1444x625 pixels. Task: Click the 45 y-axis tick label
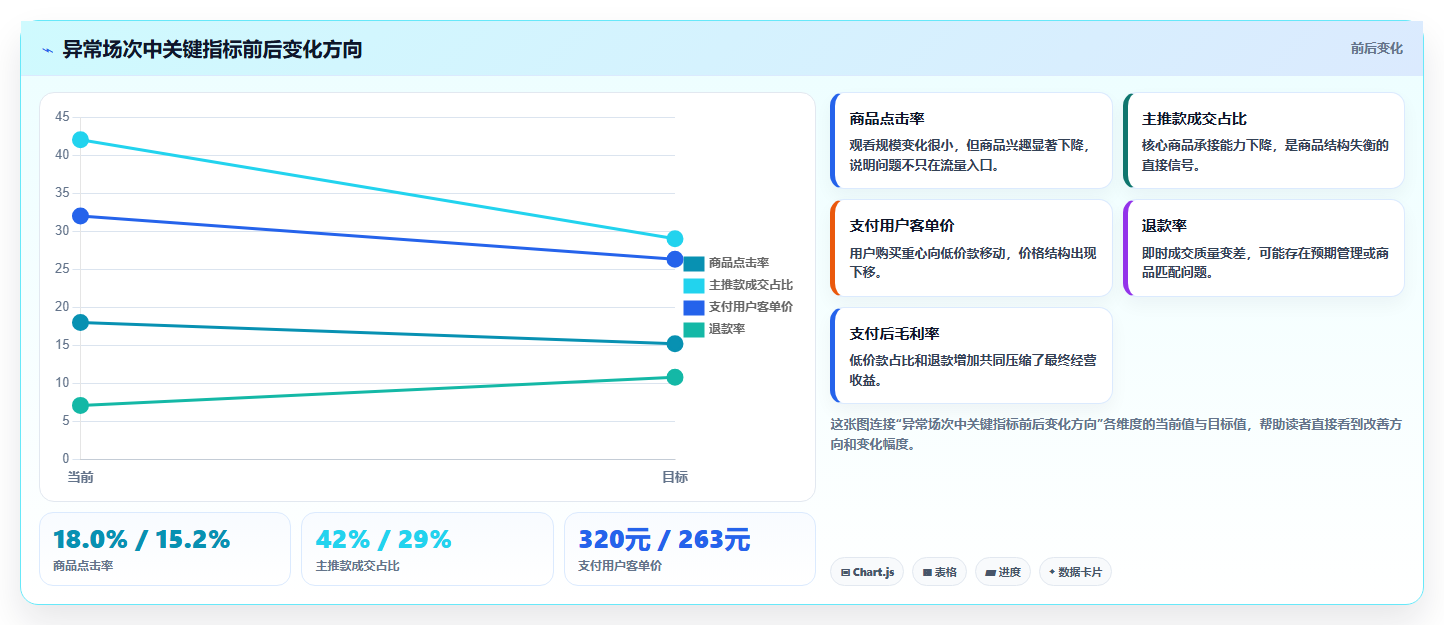click(x=62, y=117)
